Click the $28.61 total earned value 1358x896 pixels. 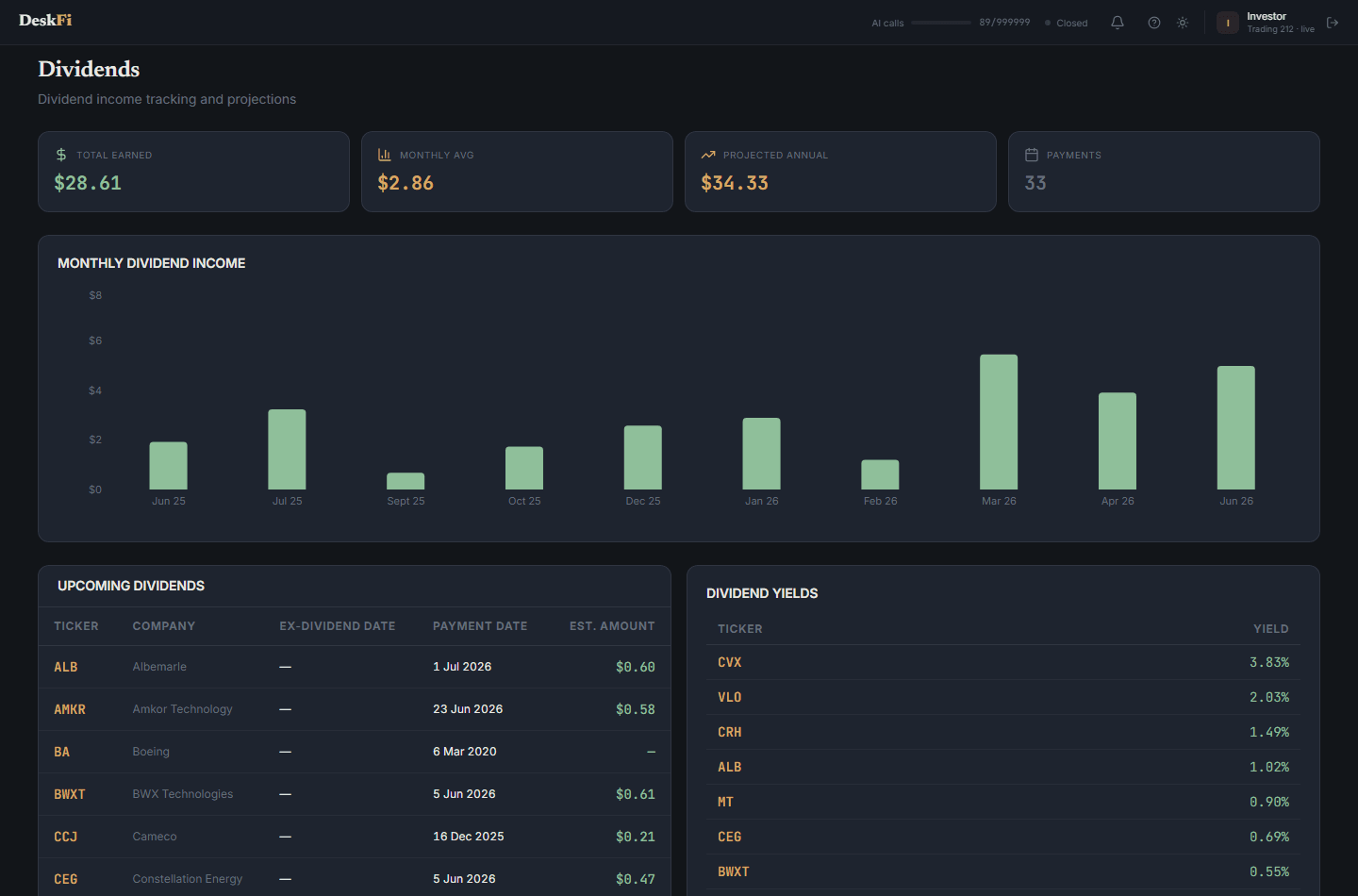(x=88, y=183)
